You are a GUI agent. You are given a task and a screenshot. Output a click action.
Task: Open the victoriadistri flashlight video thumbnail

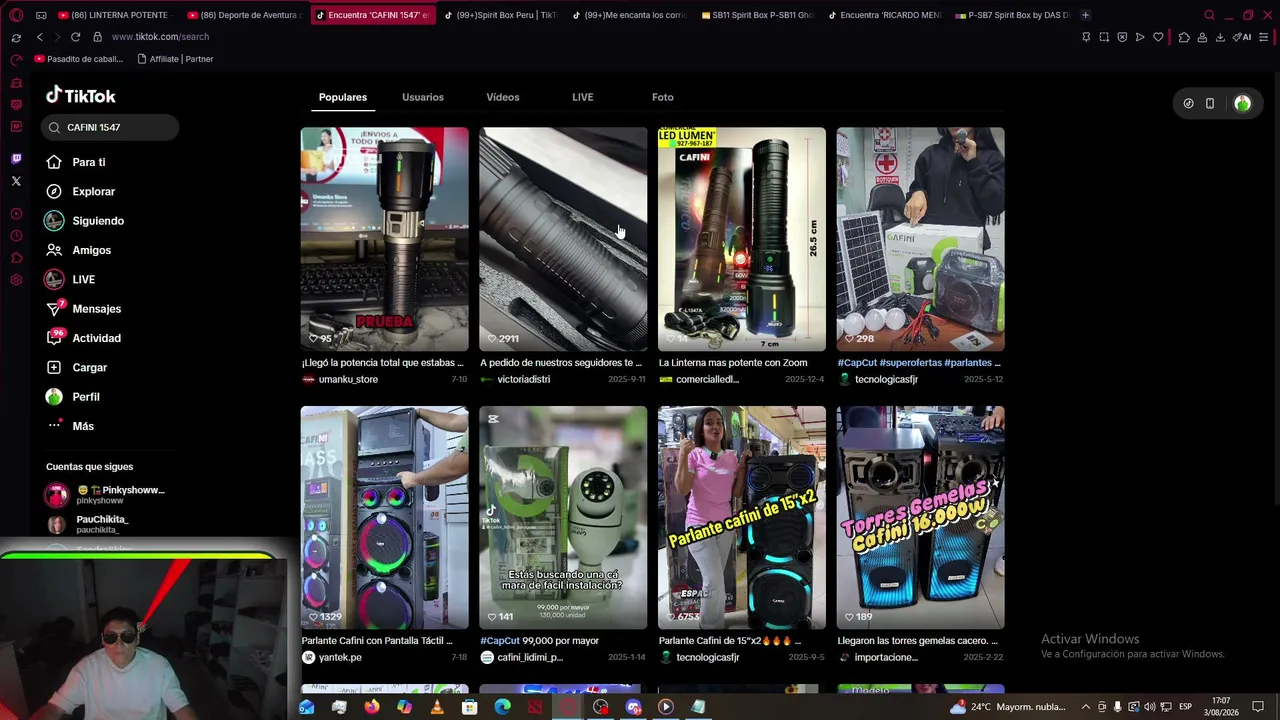(563, 239)
